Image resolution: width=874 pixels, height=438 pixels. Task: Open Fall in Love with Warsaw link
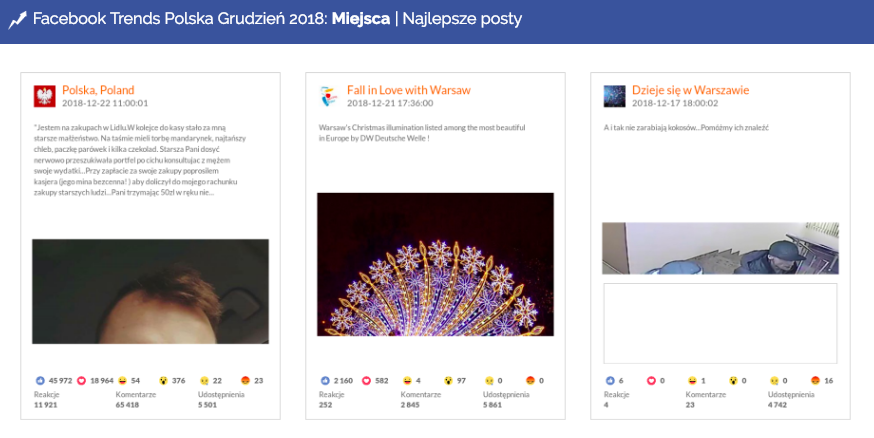click(408, 90)
